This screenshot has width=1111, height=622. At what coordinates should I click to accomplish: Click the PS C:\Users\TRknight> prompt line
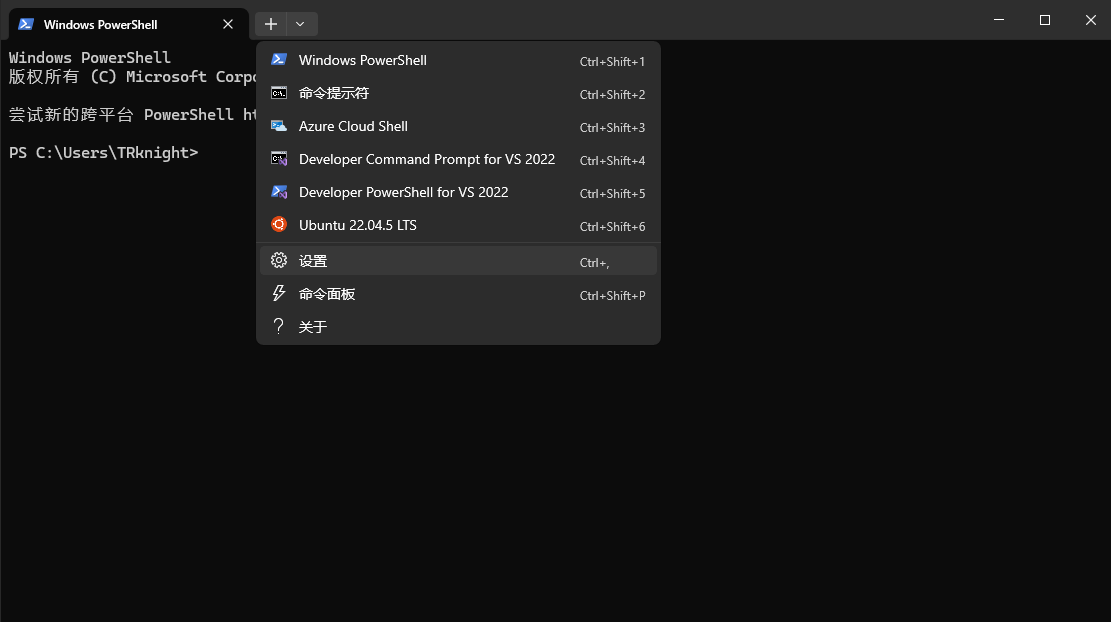pos(104,153)
